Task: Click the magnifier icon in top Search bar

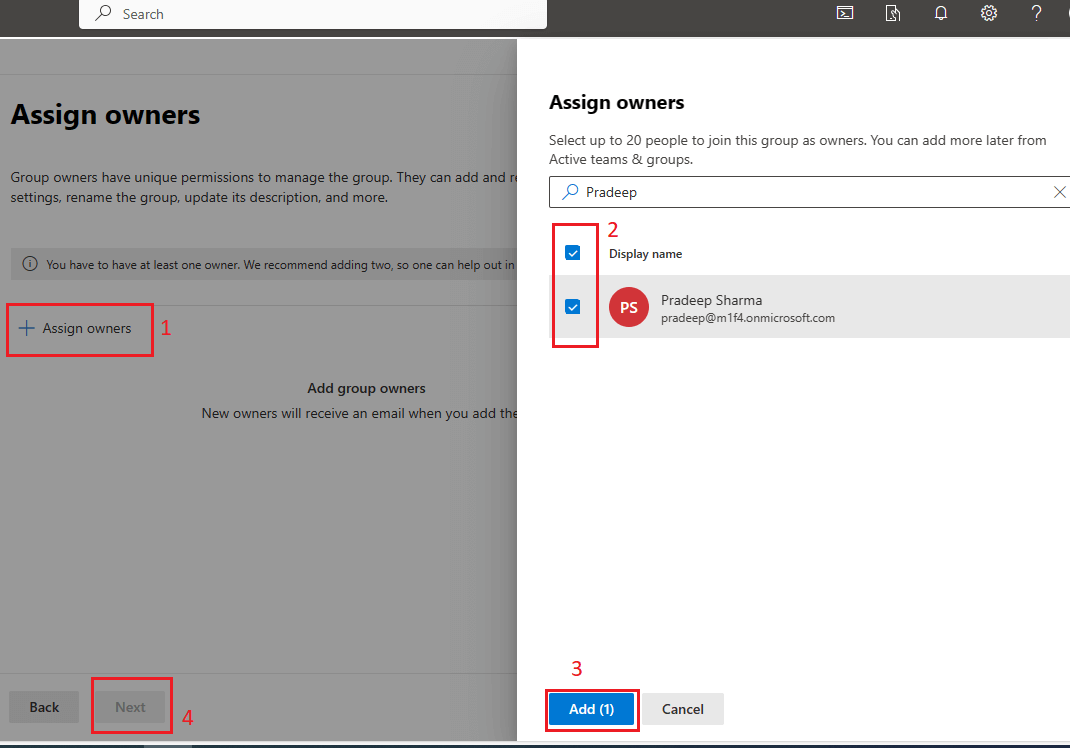Action: 103,14
